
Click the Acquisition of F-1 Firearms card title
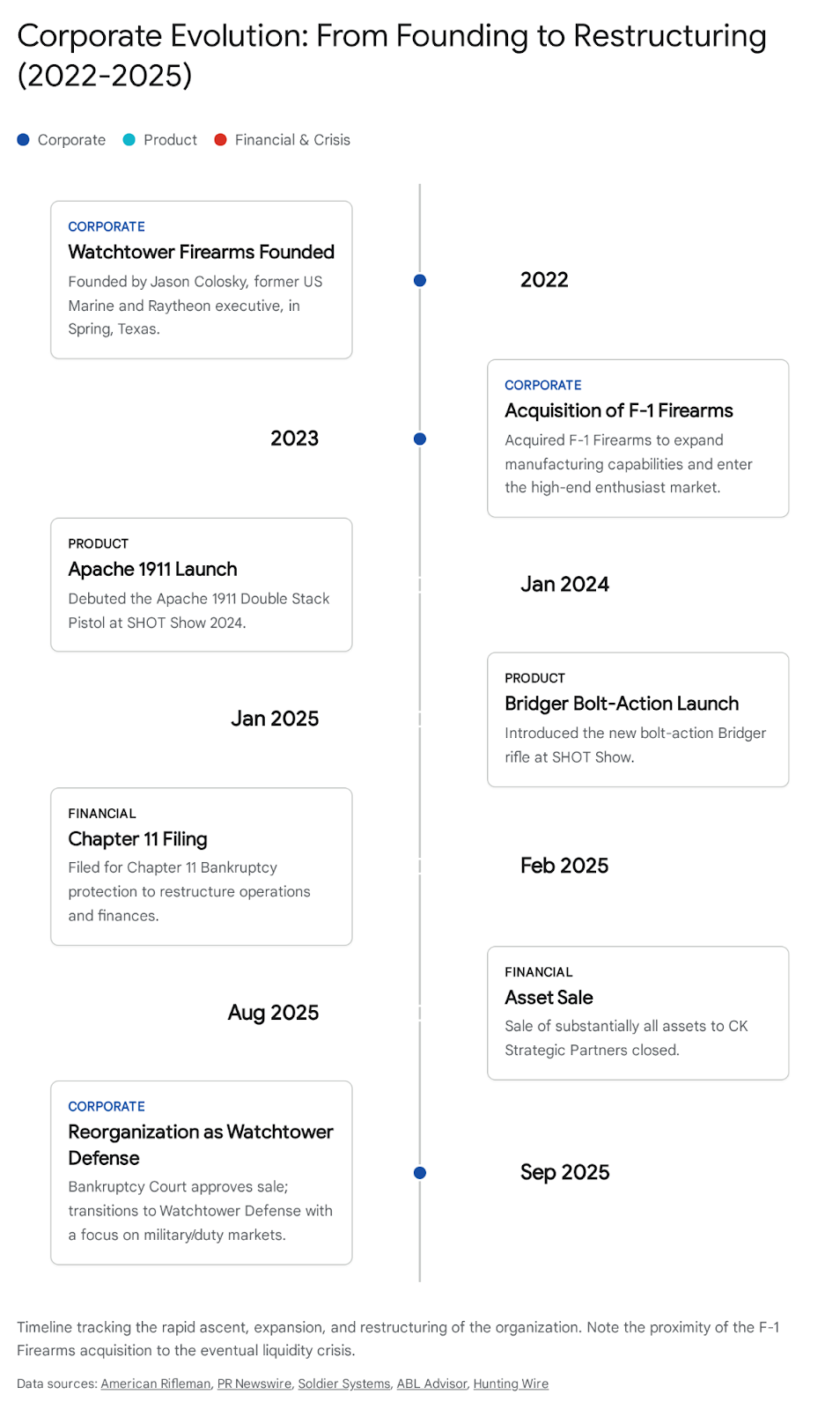[619, 411]
